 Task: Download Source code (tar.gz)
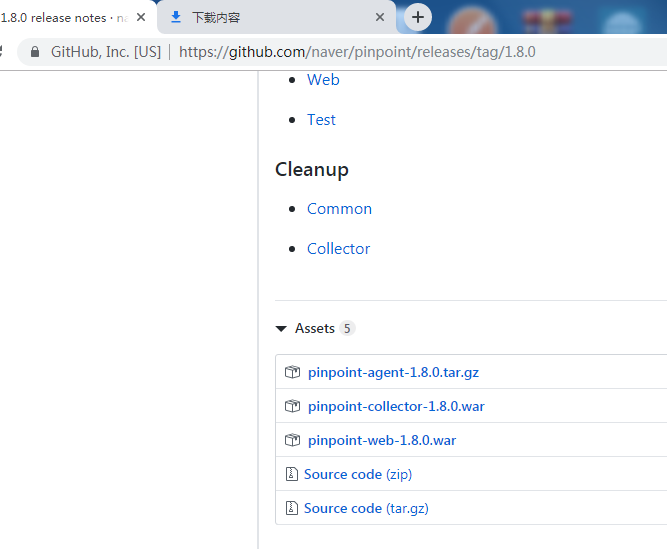[366, 508]
